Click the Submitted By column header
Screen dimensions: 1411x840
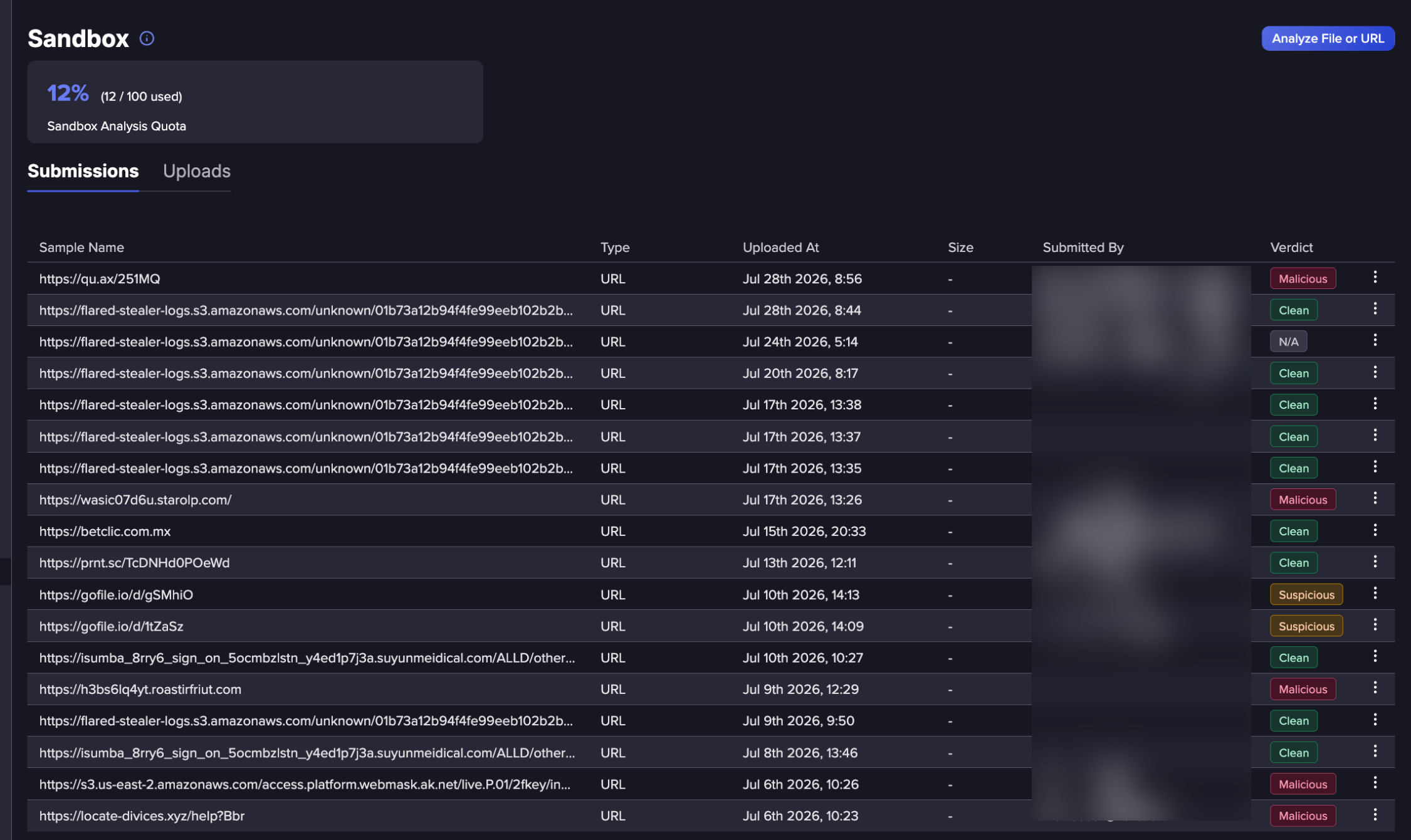point(1083,248)
